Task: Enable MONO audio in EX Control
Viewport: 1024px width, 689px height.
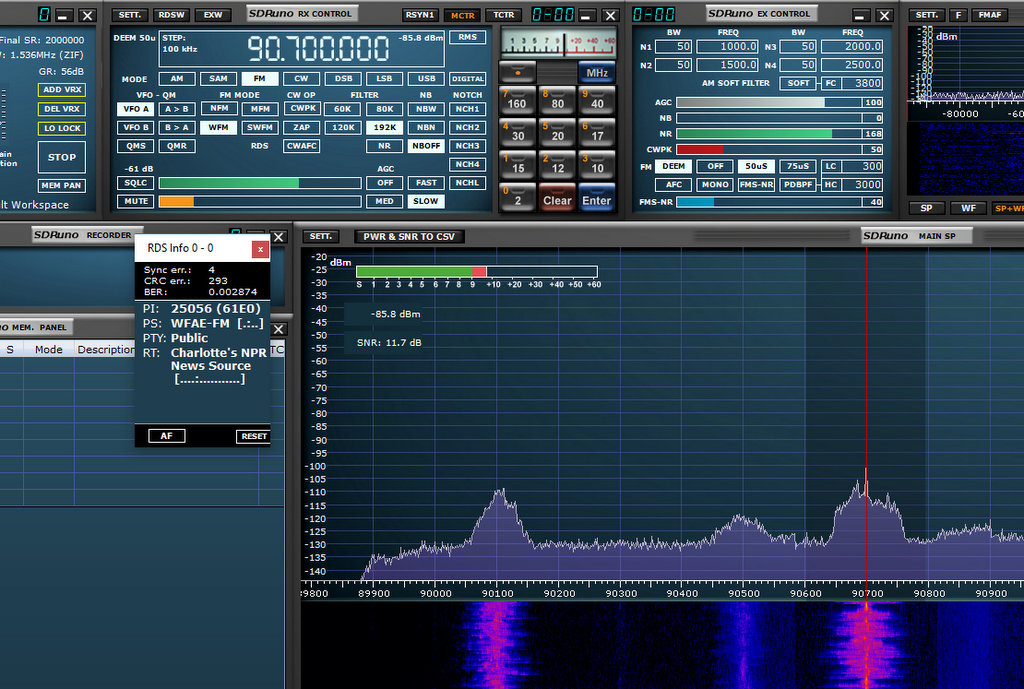Action: (714, 184)
